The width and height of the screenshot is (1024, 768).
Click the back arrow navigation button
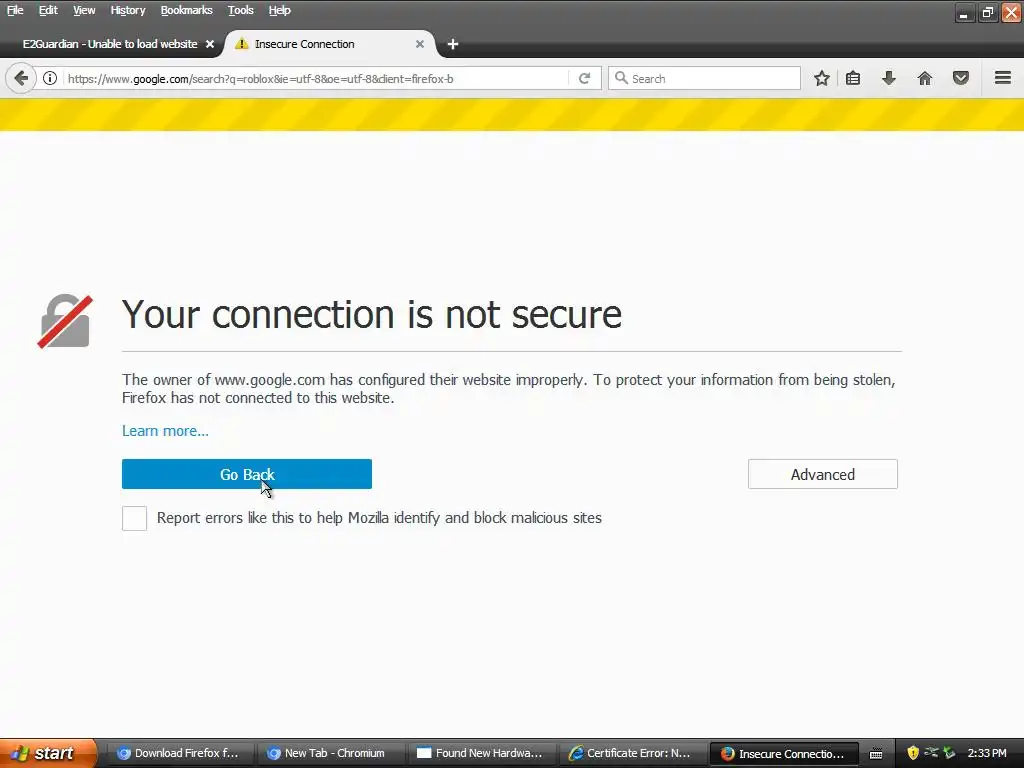click(21, 78)
